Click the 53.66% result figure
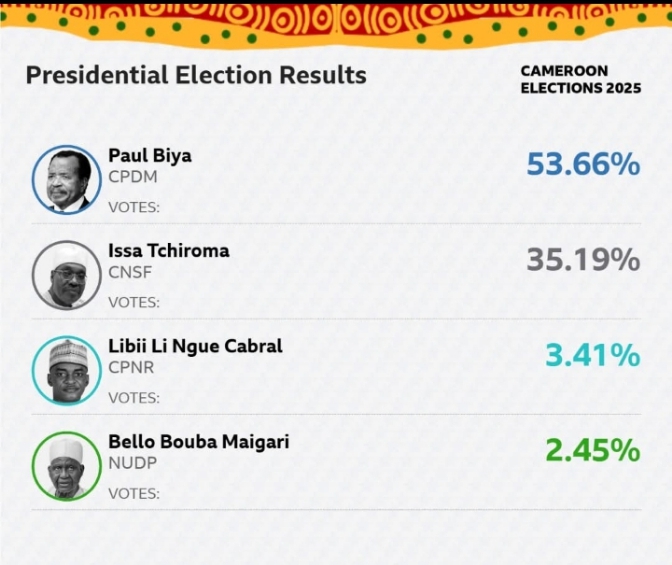672x565 pixels. [583, 164]
